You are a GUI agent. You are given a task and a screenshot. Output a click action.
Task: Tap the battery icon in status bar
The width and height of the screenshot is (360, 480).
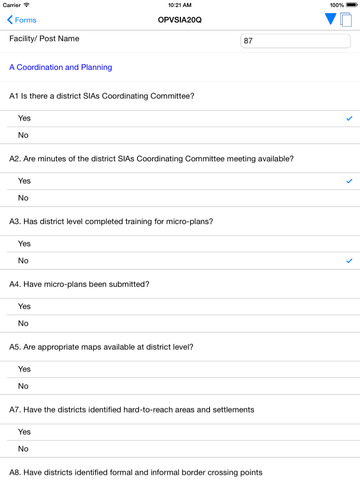352,5
